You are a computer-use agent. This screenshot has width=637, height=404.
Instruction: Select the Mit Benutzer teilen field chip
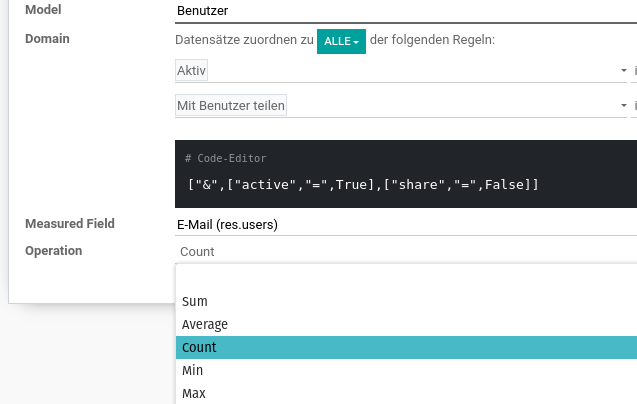pyautogui.click(x=231, y=106)
